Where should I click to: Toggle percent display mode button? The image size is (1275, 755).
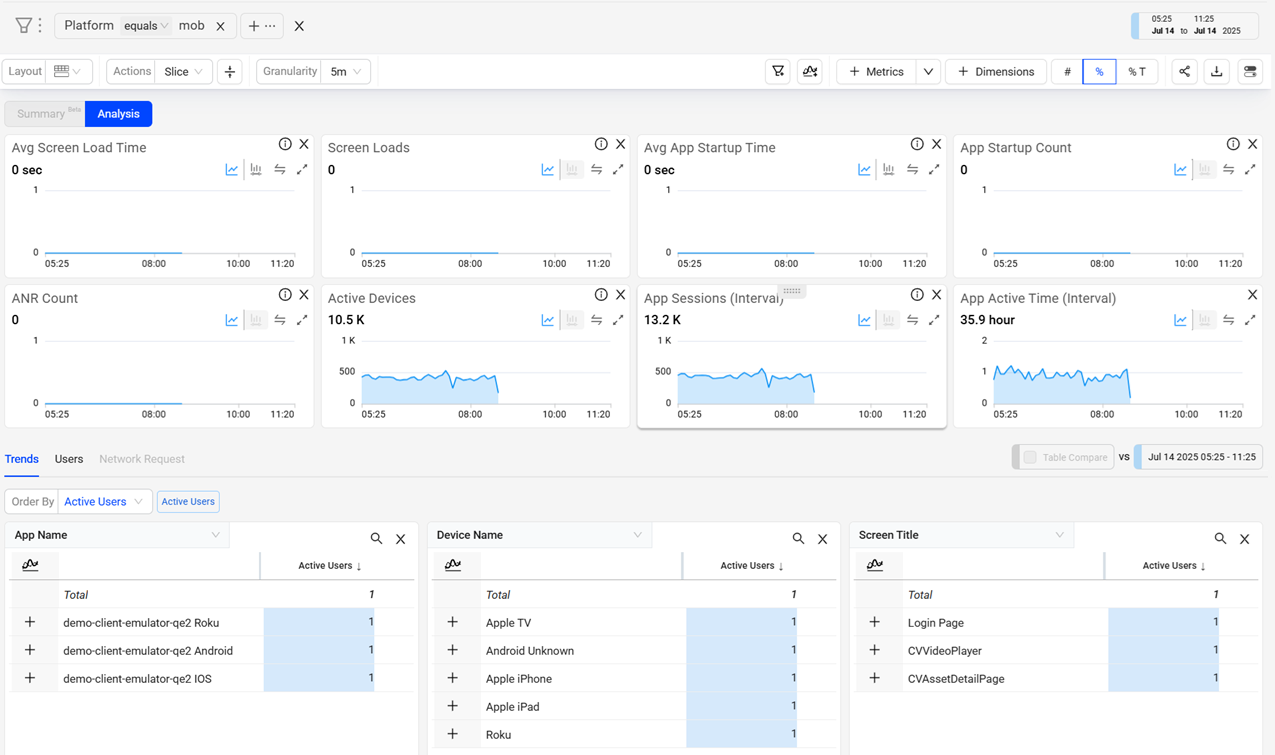click(1099, 72)
